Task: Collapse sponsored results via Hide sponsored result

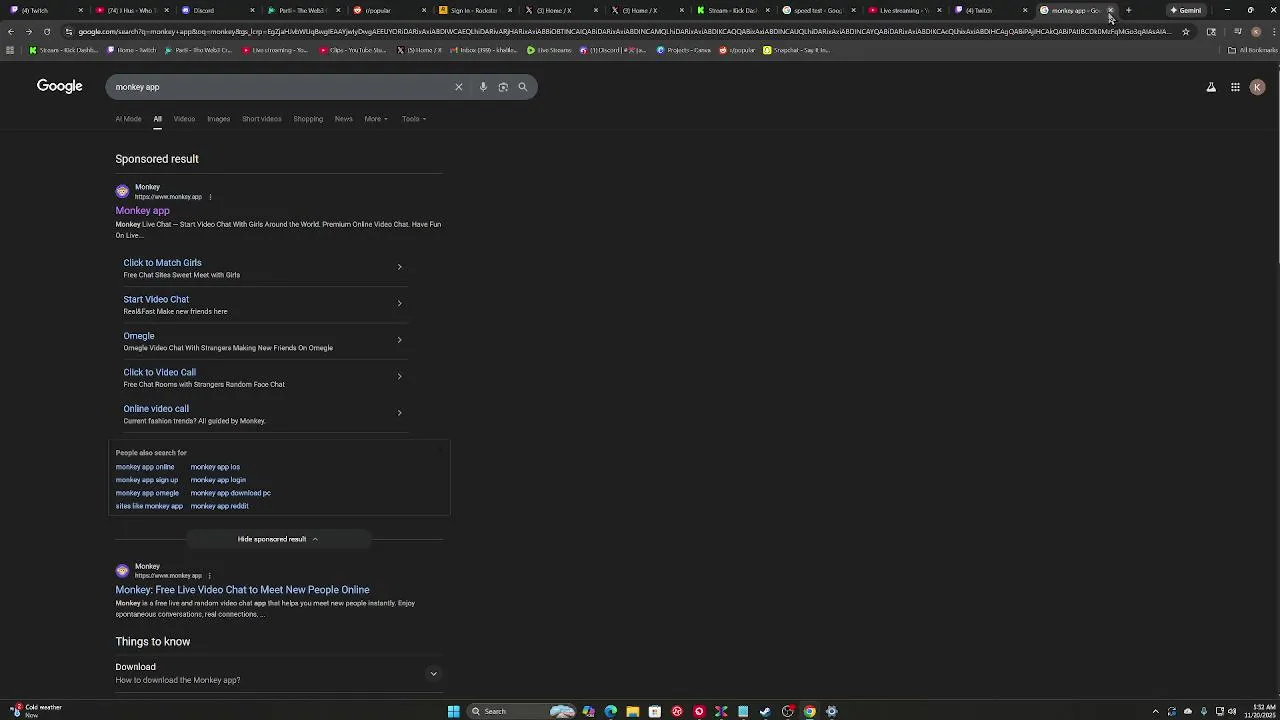Action: tap(278, 539)
